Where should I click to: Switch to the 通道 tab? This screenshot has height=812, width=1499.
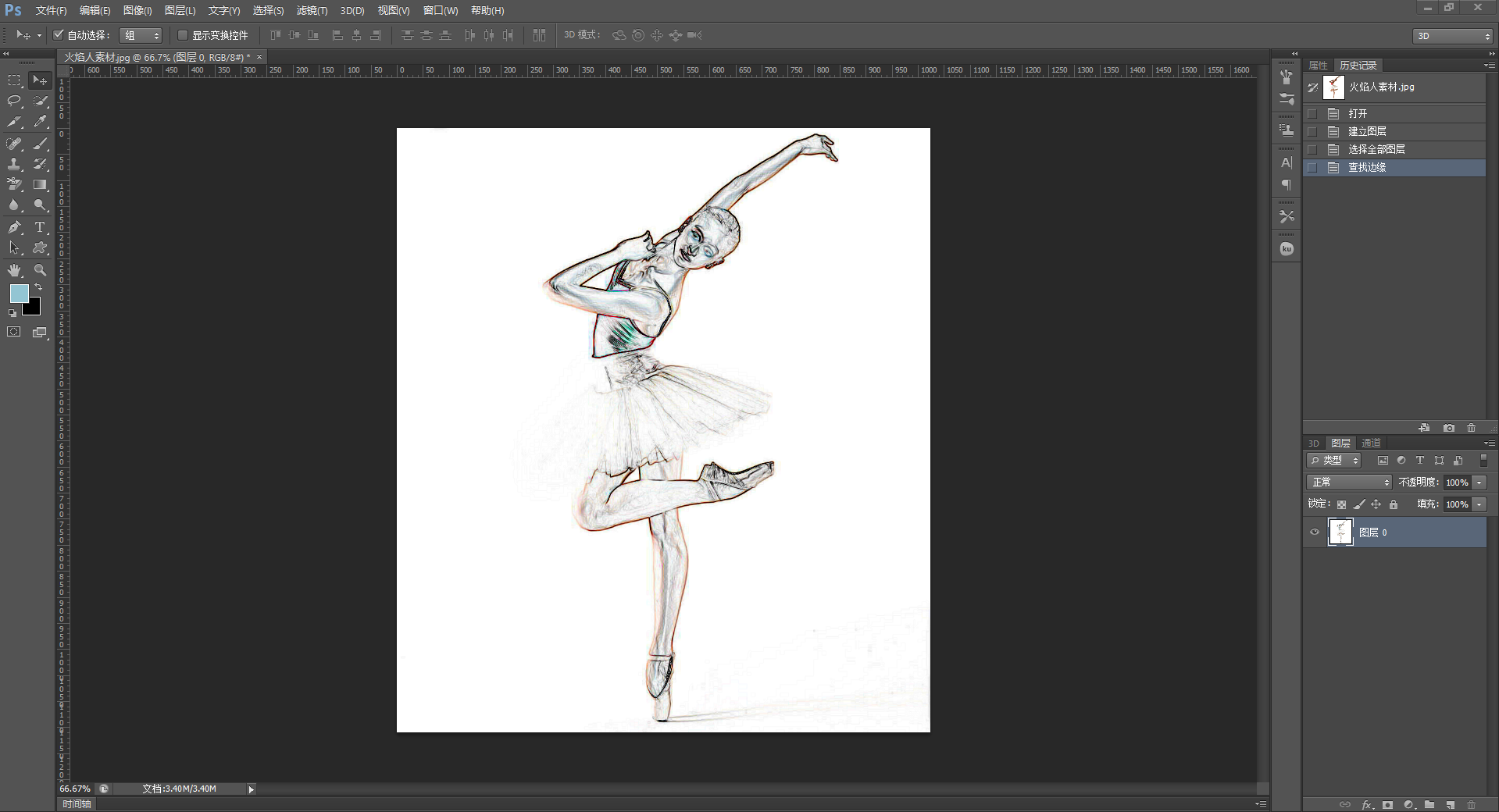pyautogui.click(x=1371, y=443)
